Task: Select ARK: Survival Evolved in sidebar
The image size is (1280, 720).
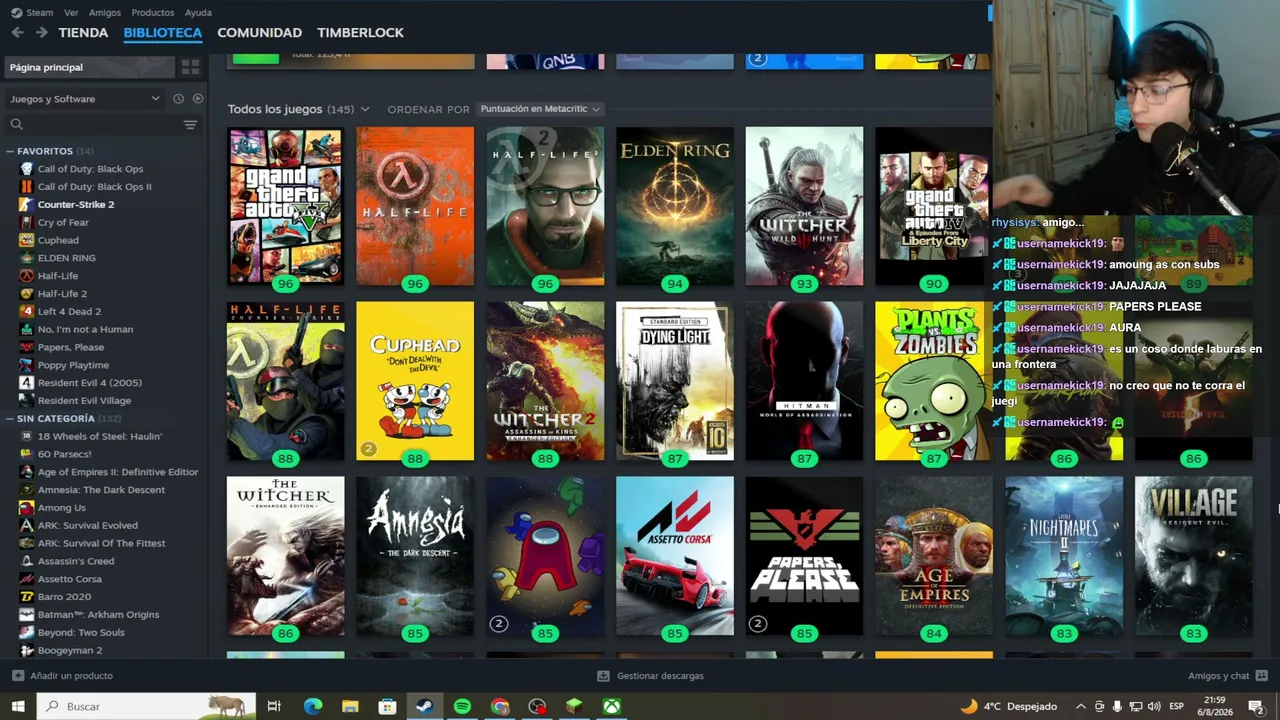Action: [x=88, y=526]
